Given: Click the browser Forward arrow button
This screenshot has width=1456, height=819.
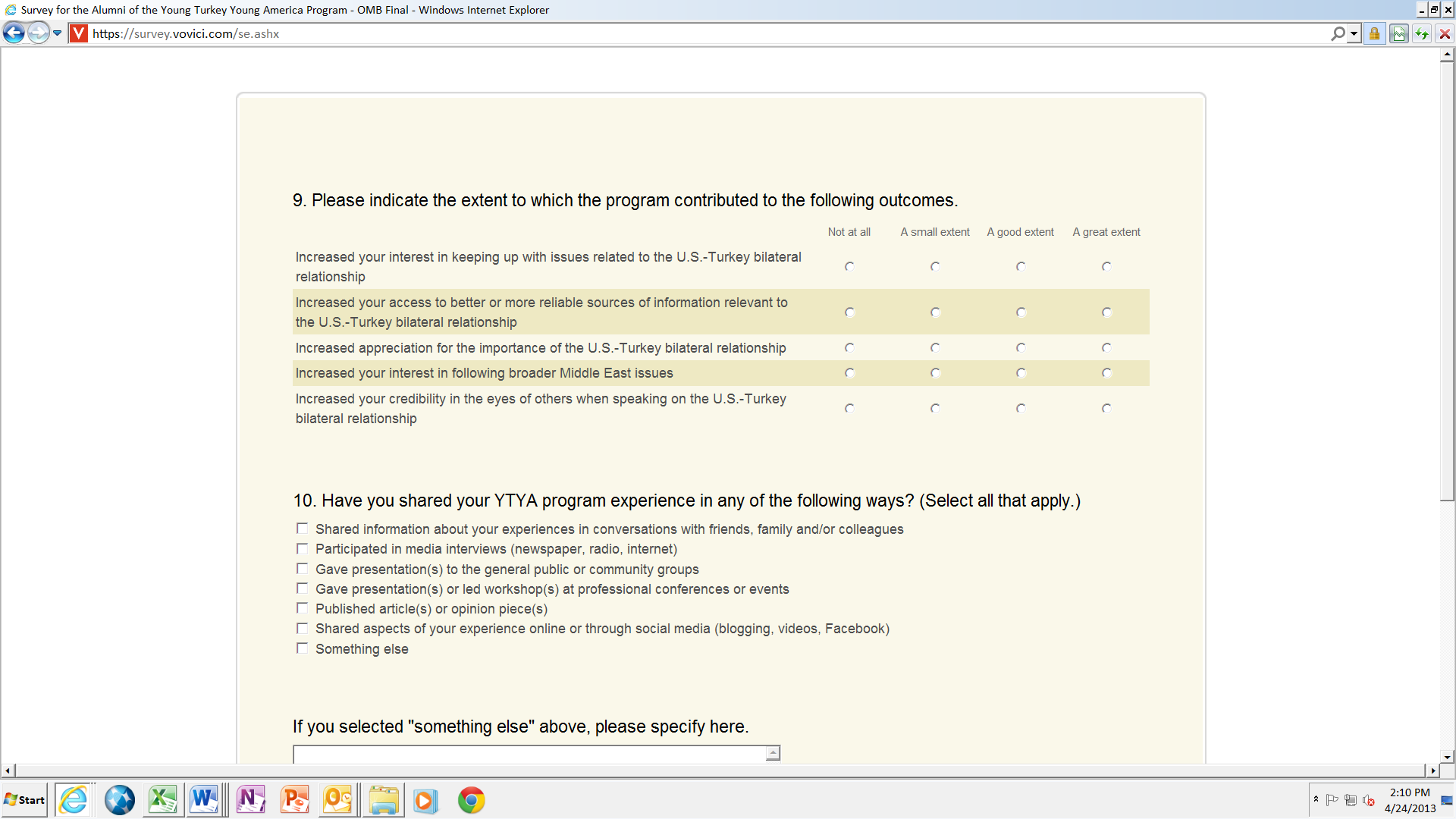Looking at the screenshot, I should pyautogui.click(x=38, y=33).
